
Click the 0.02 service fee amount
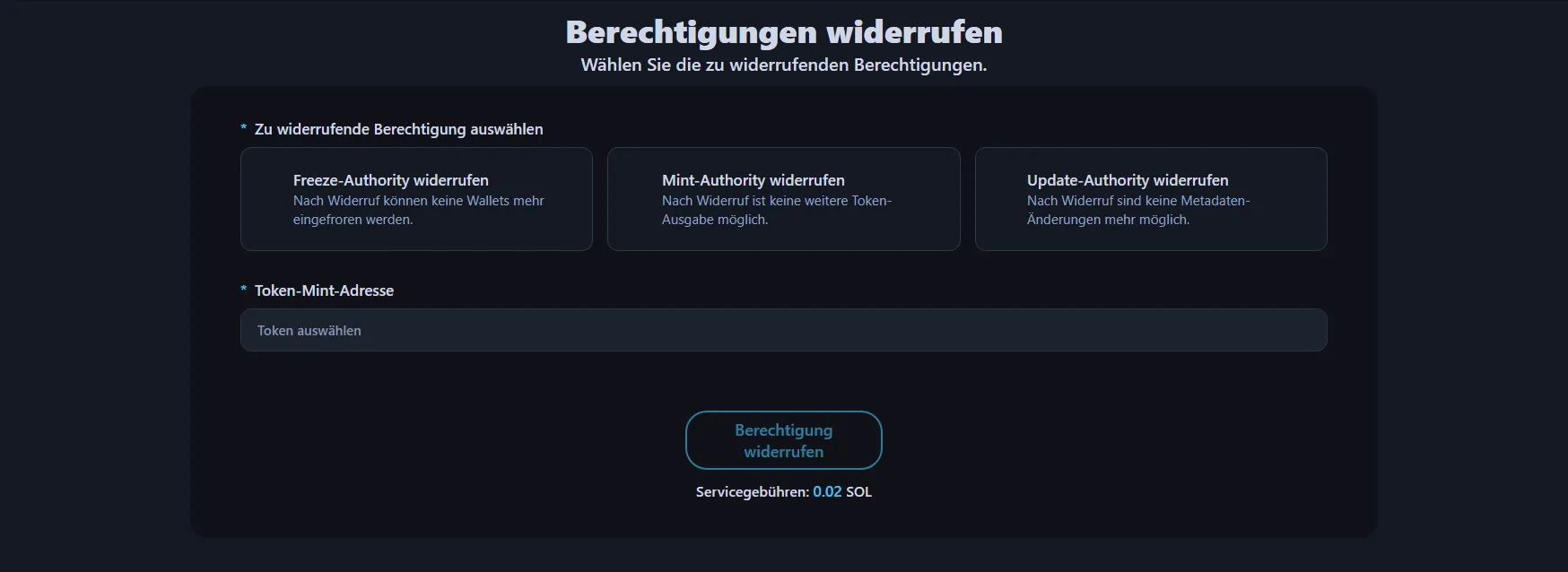click(827, 491)
